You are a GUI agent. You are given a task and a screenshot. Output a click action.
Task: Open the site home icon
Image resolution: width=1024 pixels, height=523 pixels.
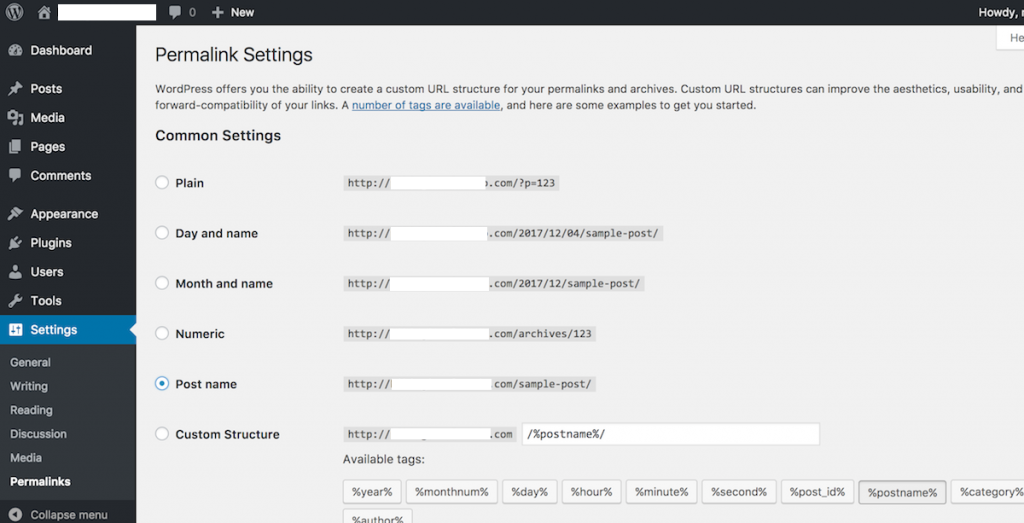pos(44,12)
